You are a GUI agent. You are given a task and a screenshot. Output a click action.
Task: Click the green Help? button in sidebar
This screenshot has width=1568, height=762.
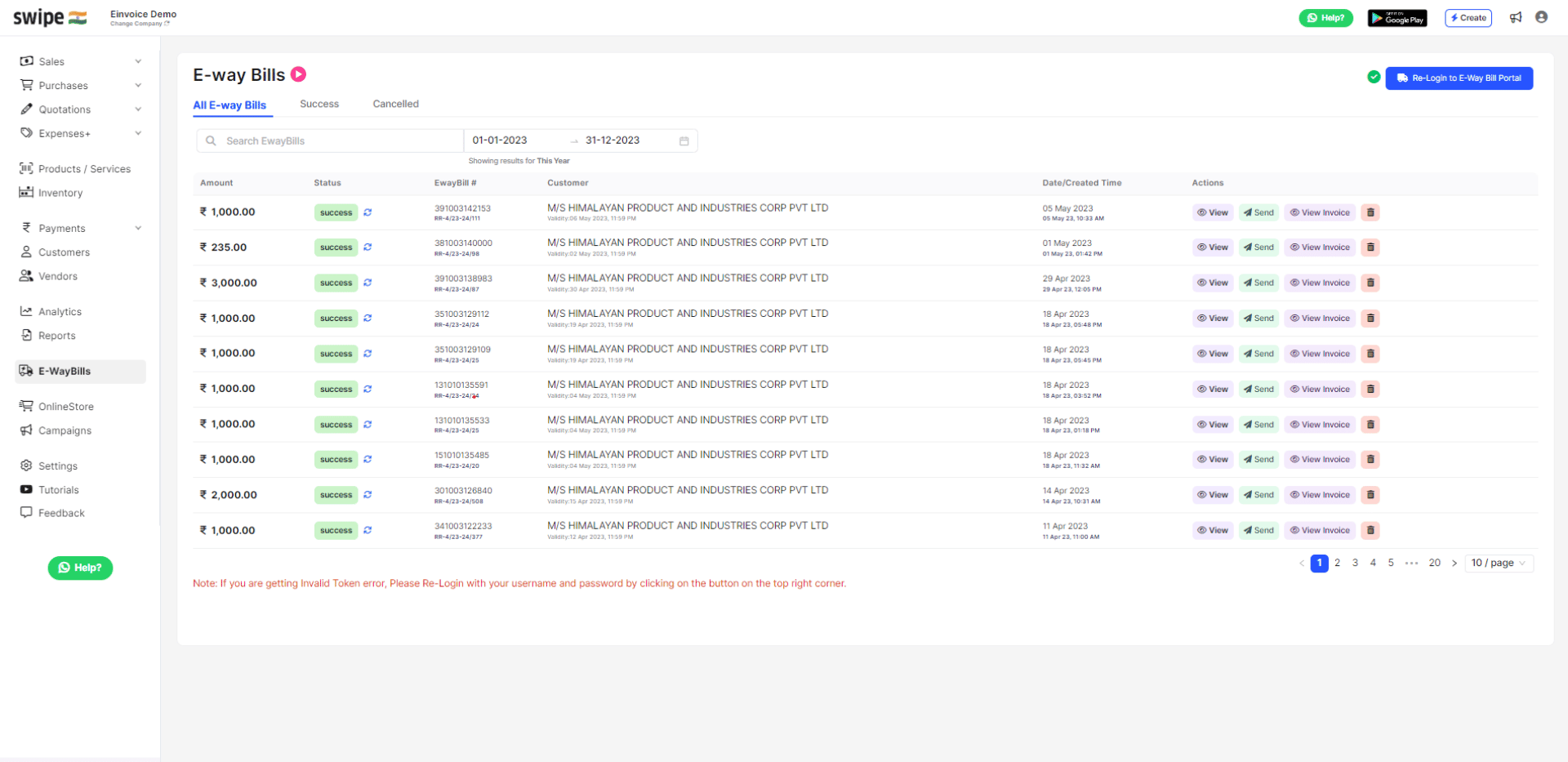tap(80, 568)
